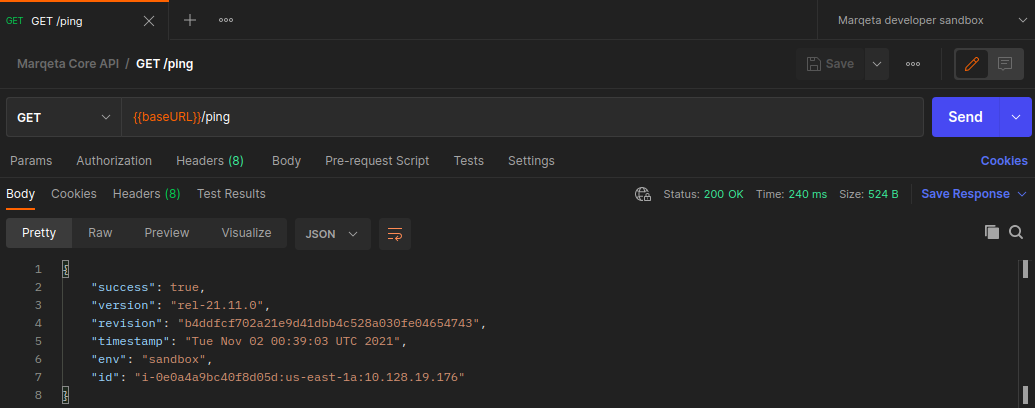The width and height of the screenshot is (1035, 408).
Task: Switch to the Authorization tab
Action: [x=114, y=161]
